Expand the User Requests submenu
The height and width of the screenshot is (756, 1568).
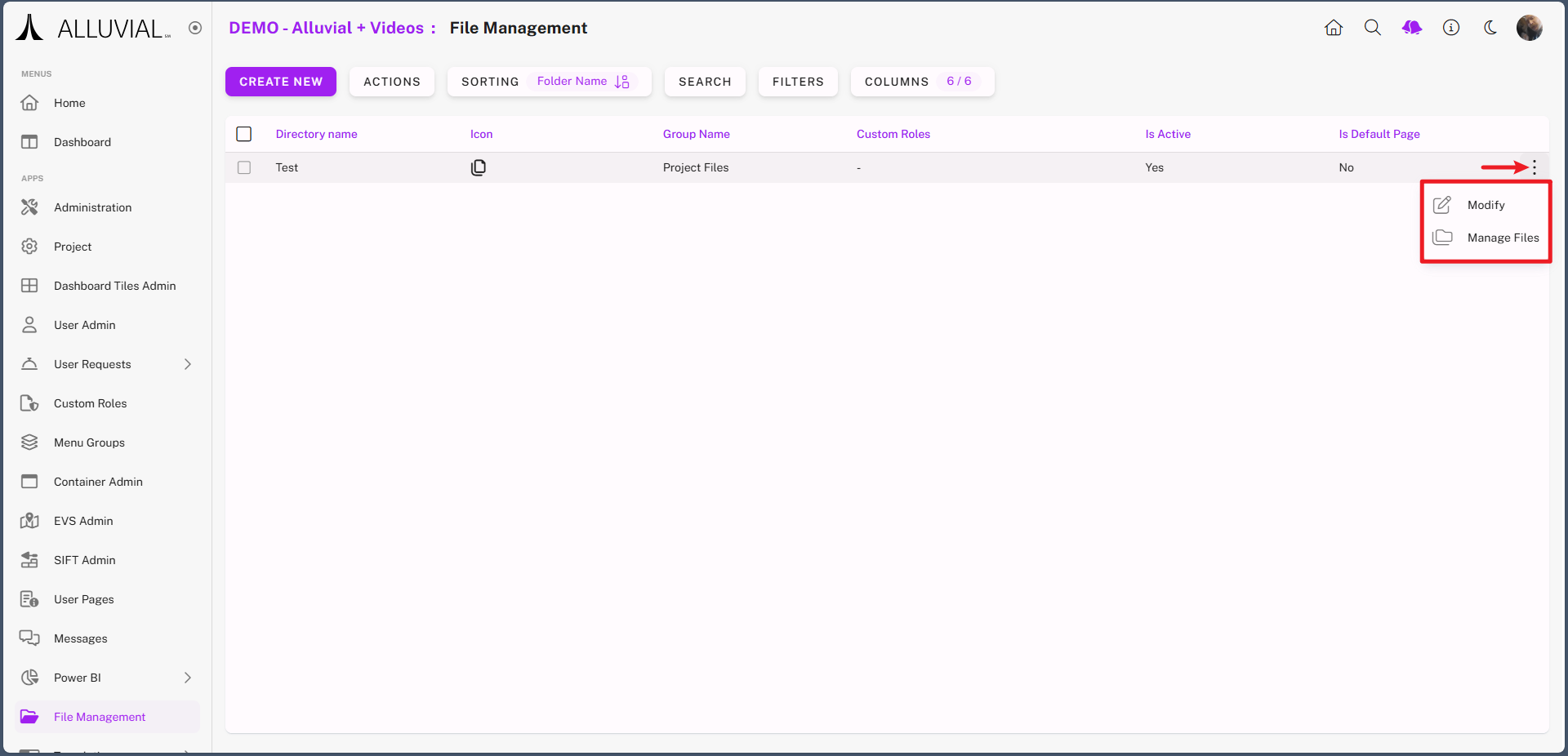(x=188, y=364)
